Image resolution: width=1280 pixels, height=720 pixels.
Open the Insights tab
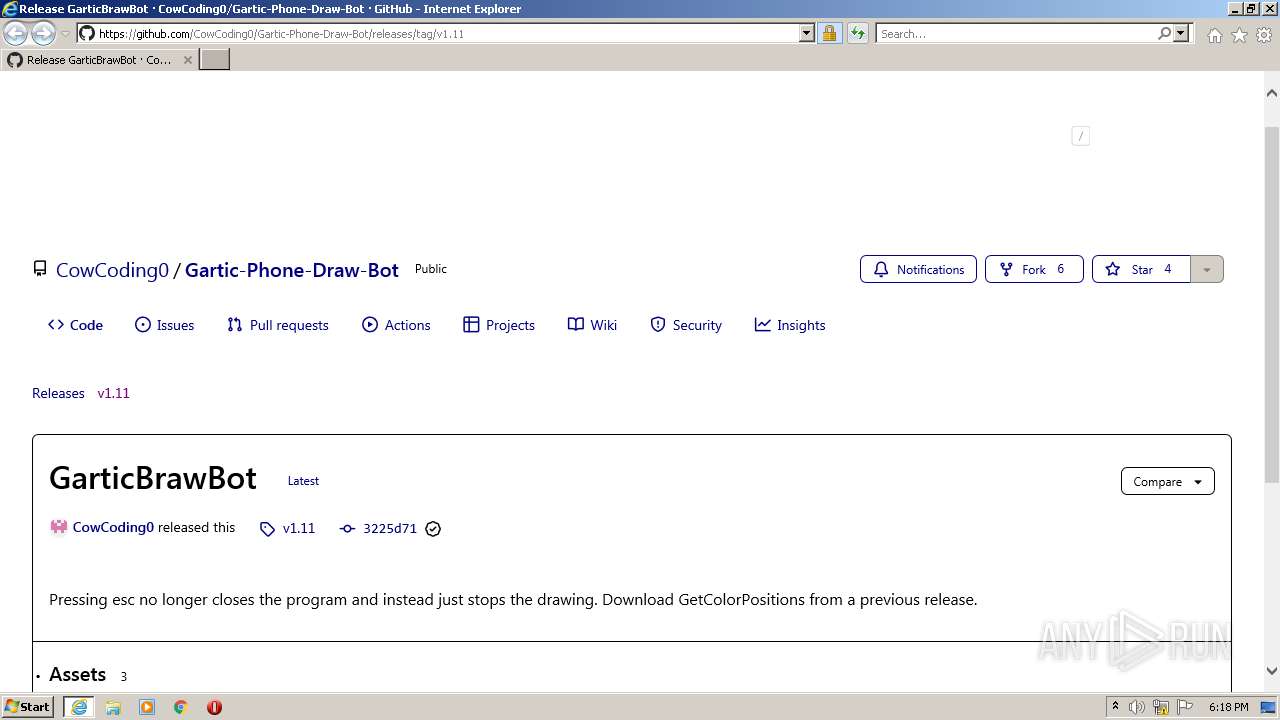[790, 325]
